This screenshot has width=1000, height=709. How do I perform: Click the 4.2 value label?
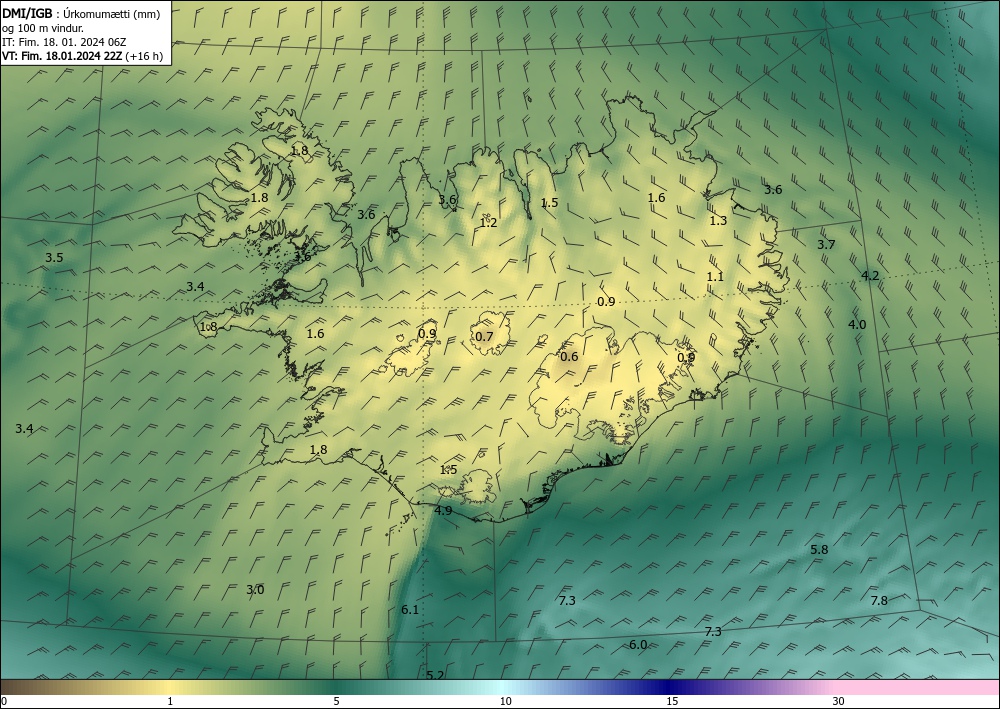pos(870,275)
